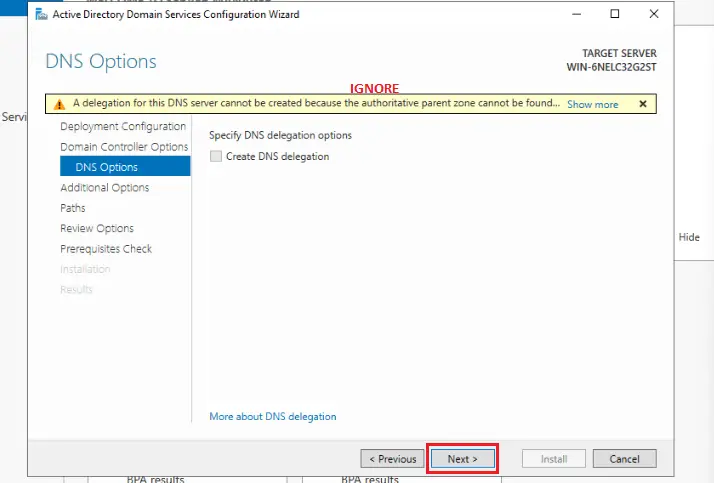Go to Prerequisites Check step
Screen dimensions: 714x483
[106, 249]
